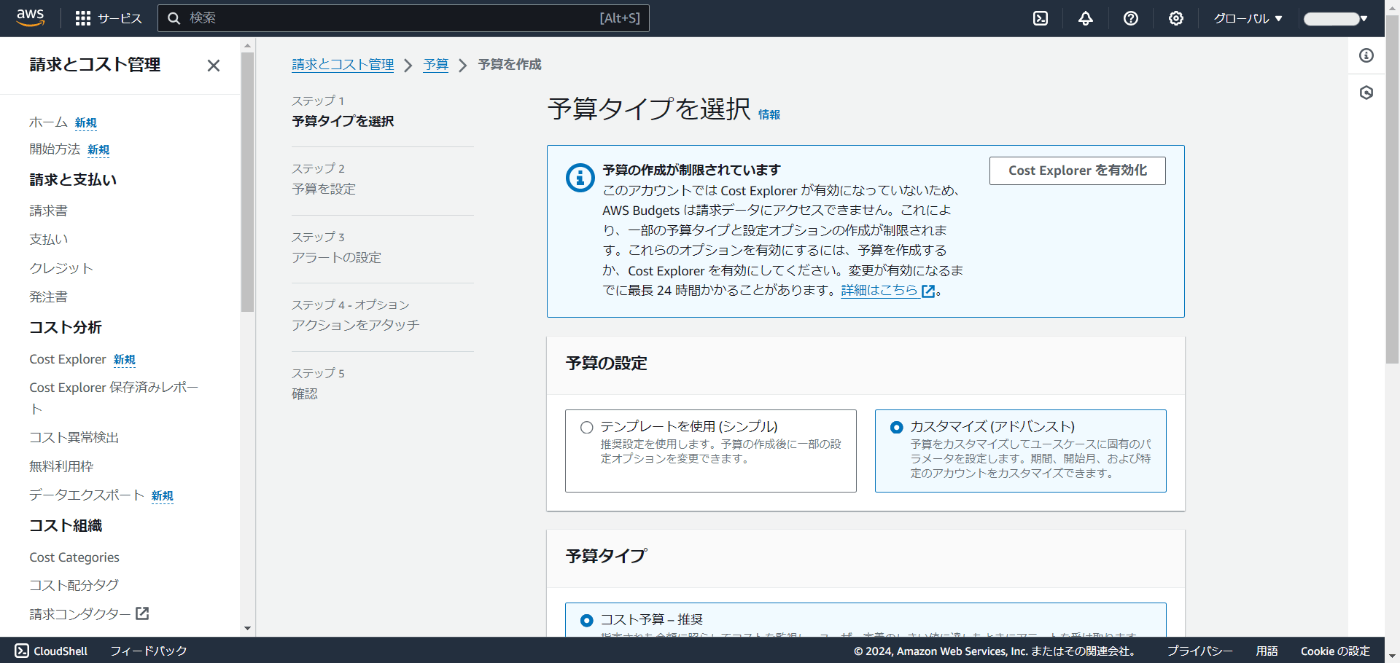The height and width of the screenshot is (663, 1400).
Task: Click the Cost Explorer を有効化 button
Action: click(1077, 170)
